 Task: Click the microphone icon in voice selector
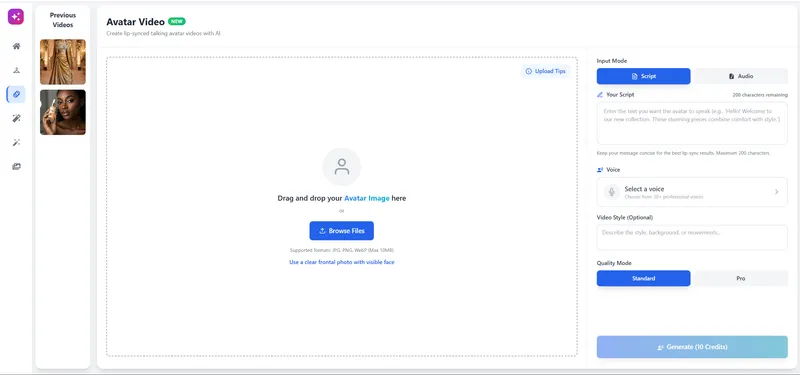pyautogui.click(x=612, y=192)
